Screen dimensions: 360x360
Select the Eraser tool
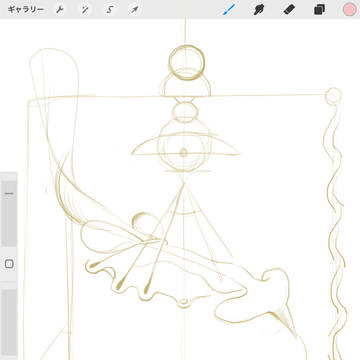click(x=289, y=10)
